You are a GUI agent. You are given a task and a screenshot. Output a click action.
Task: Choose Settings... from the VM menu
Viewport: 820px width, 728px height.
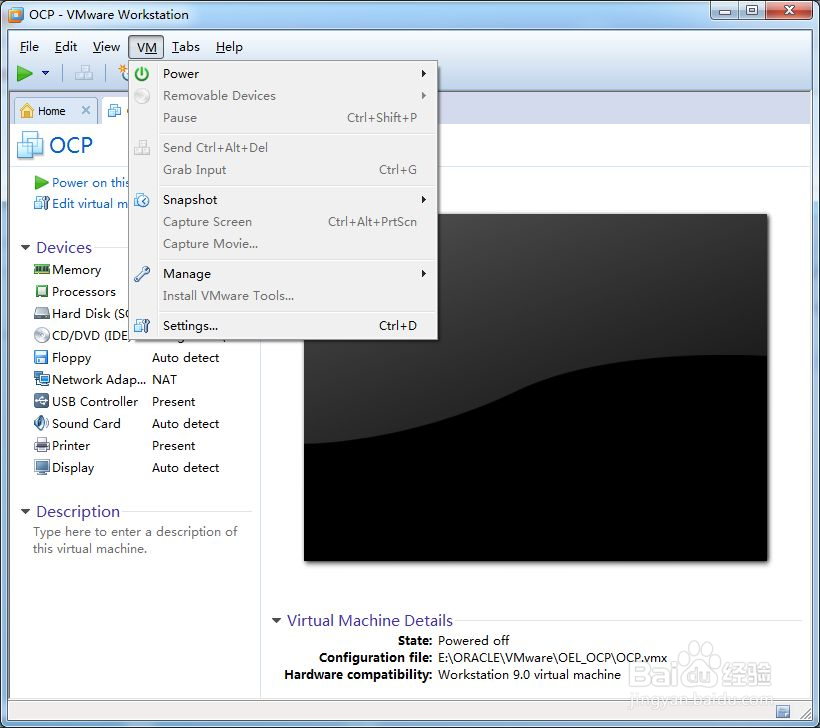[x=283, y=326]
